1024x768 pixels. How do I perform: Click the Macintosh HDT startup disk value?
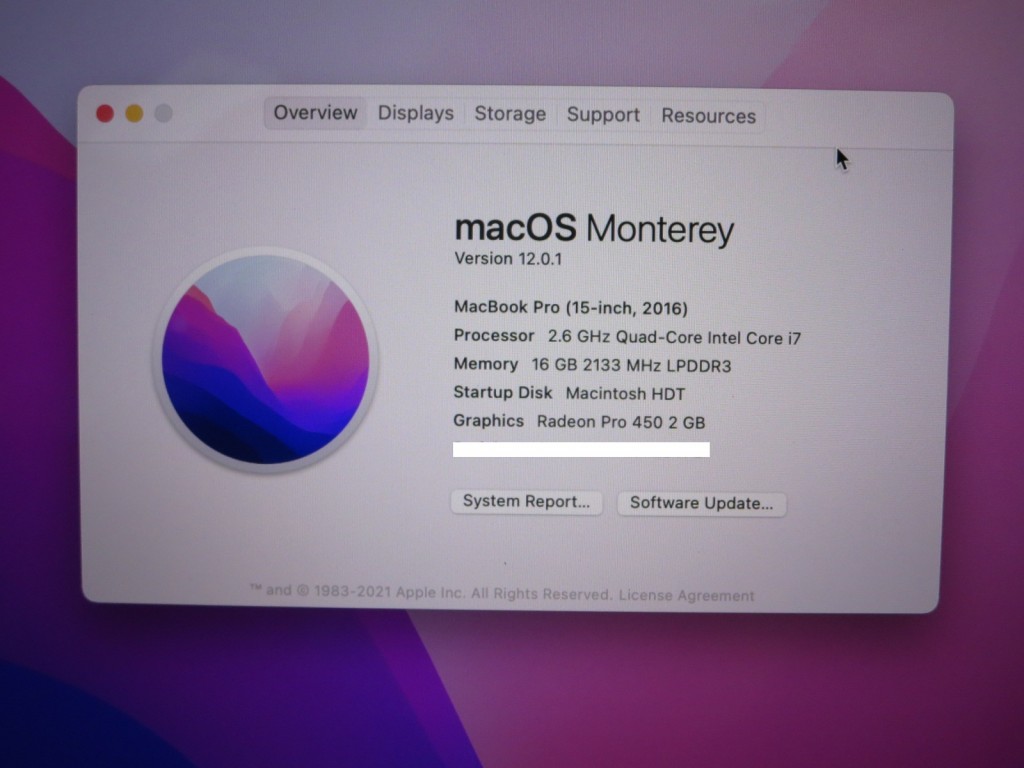pyautogui.click(x=625, y=394)
